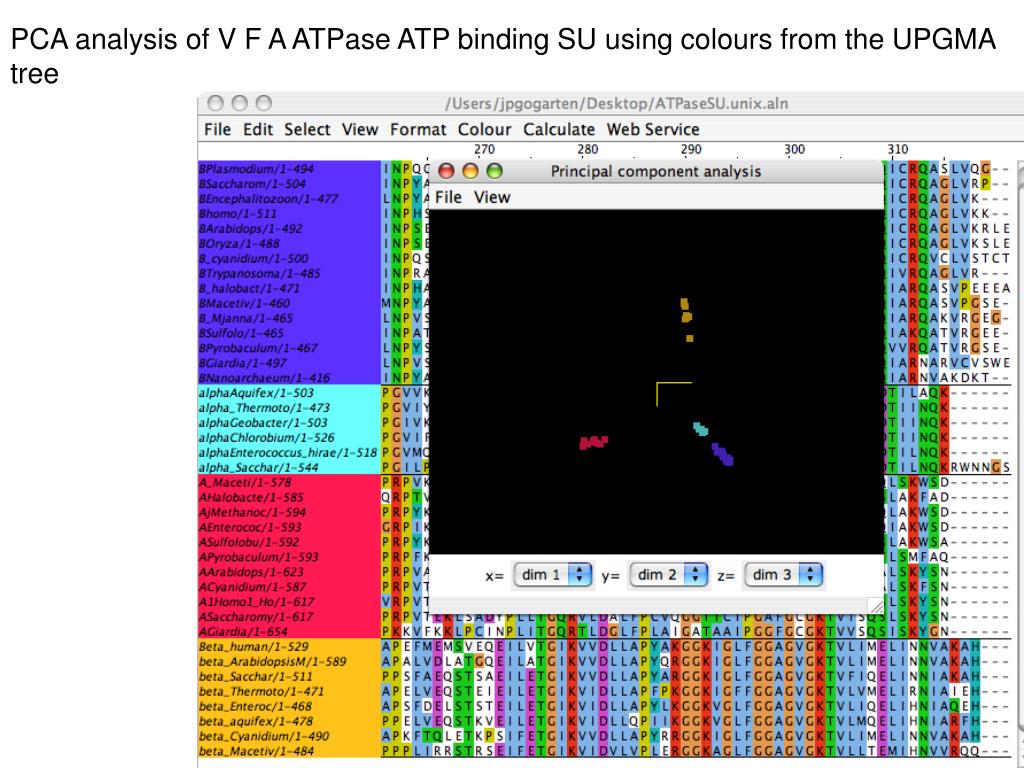Click column 290 on the alignment ruler
The width and height of the screenshot is (1024, 768).
pyautogui.click(x=691, y=150)
